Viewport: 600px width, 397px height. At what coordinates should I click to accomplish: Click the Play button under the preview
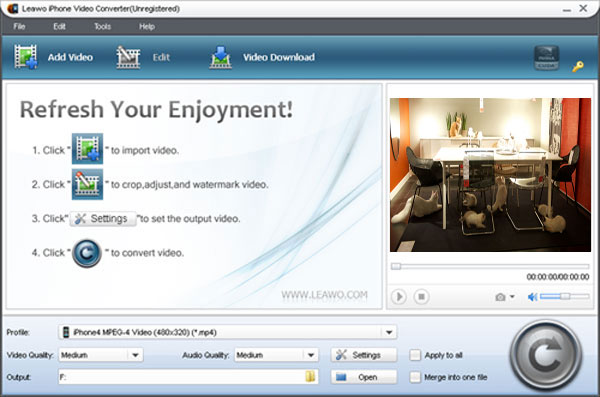pos(399,297)
